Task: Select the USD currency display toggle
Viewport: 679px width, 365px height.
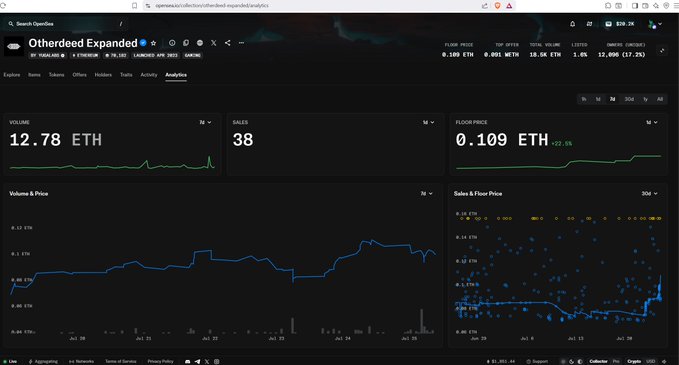Action: tap(650, 361)
